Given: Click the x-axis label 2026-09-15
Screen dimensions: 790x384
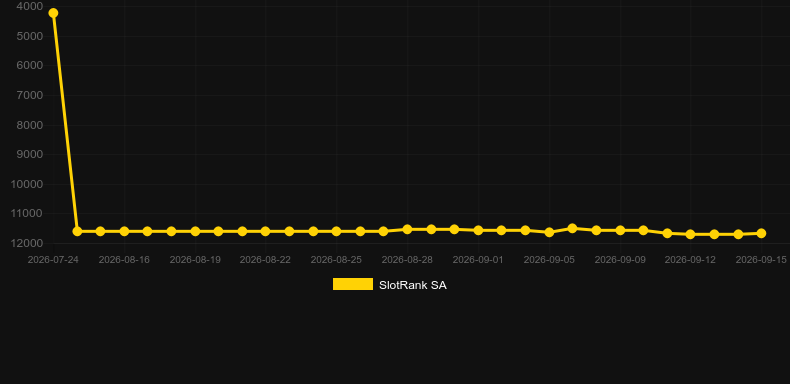Looking at the screenshot, I should pyautogui.click(x=761, y=260).
